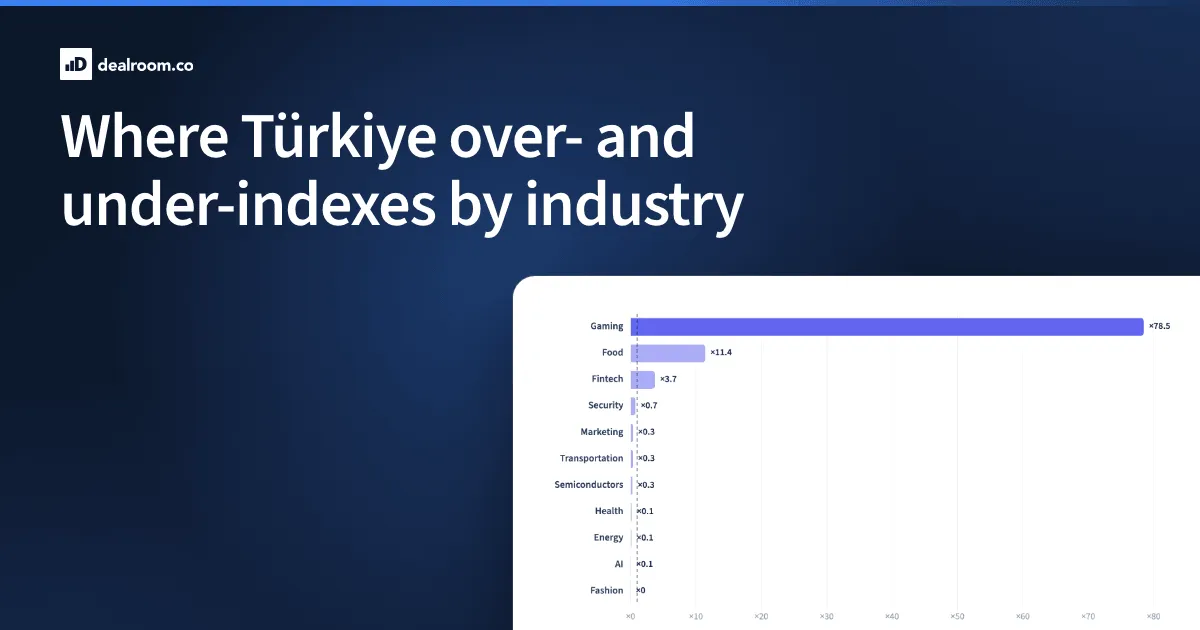Click the Transportation category label
1200x630 pixels.
[x=592, y=458]
